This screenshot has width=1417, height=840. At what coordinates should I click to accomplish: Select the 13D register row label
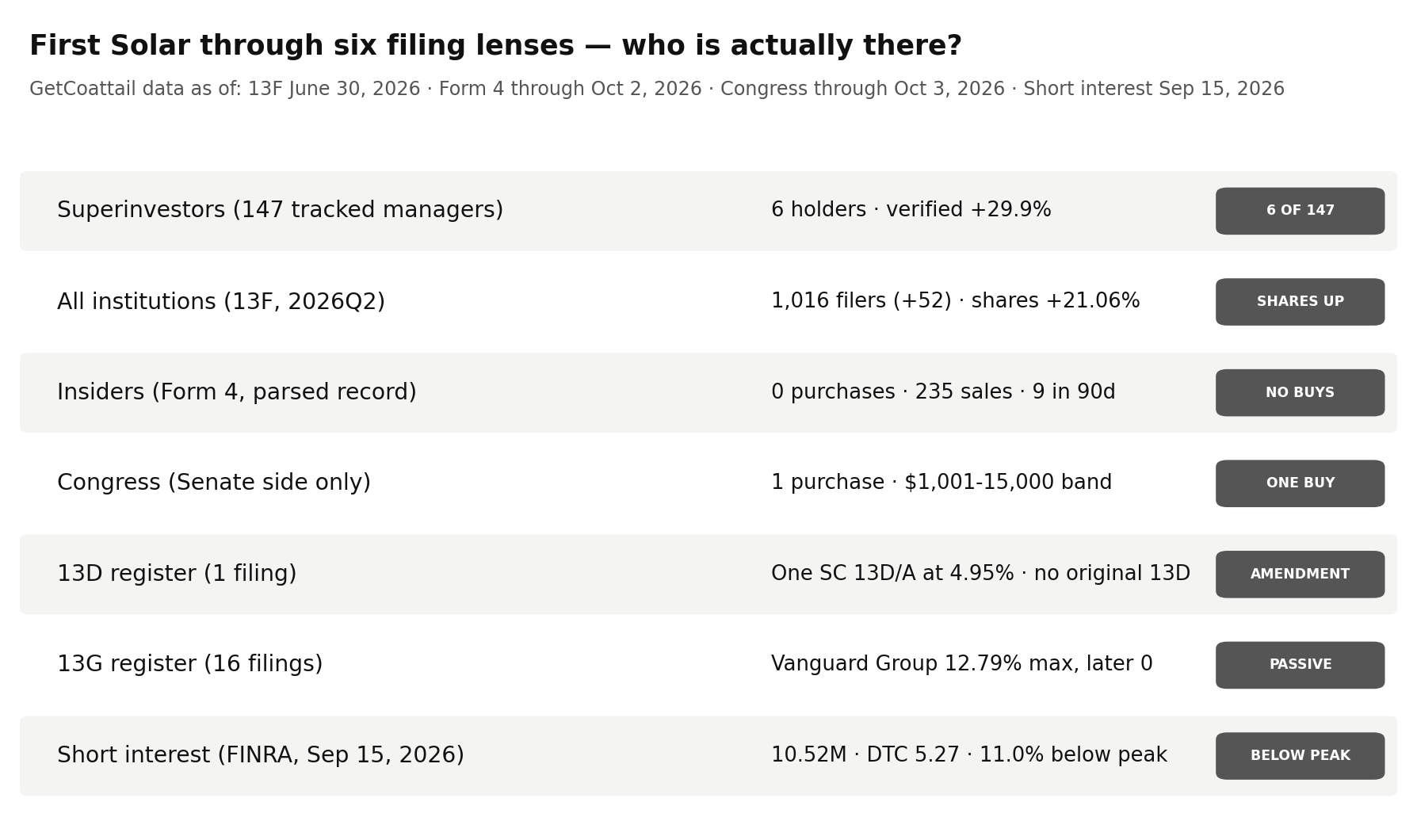point(177,574)
